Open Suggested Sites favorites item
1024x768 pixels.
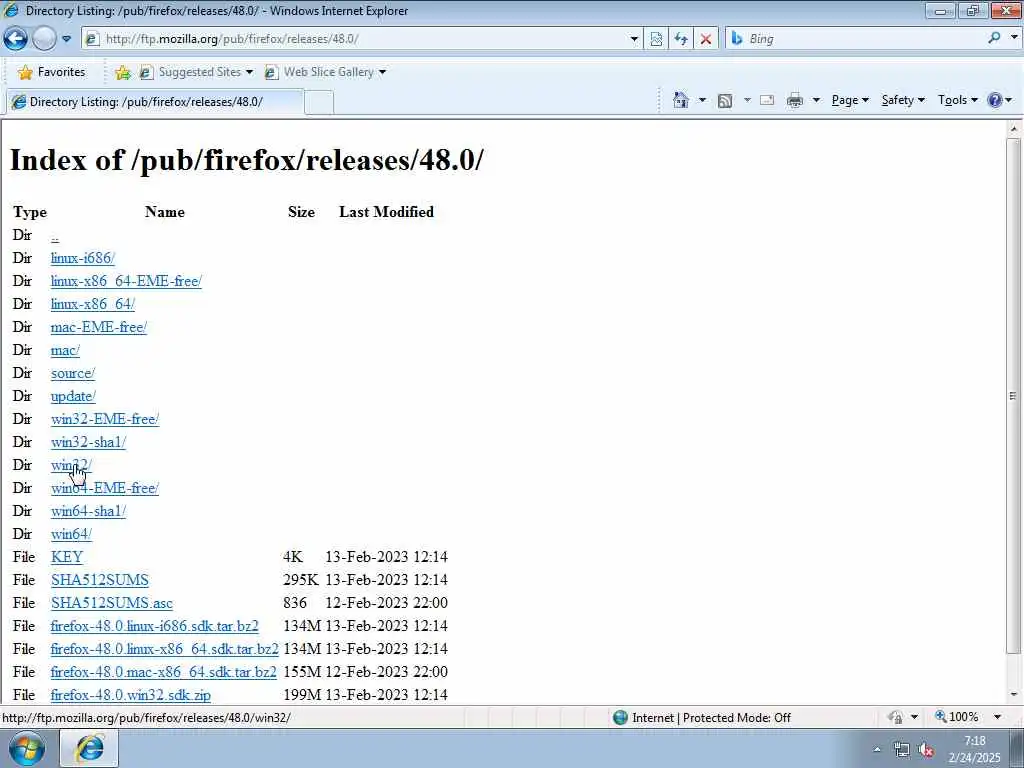(x=196, y=72)
